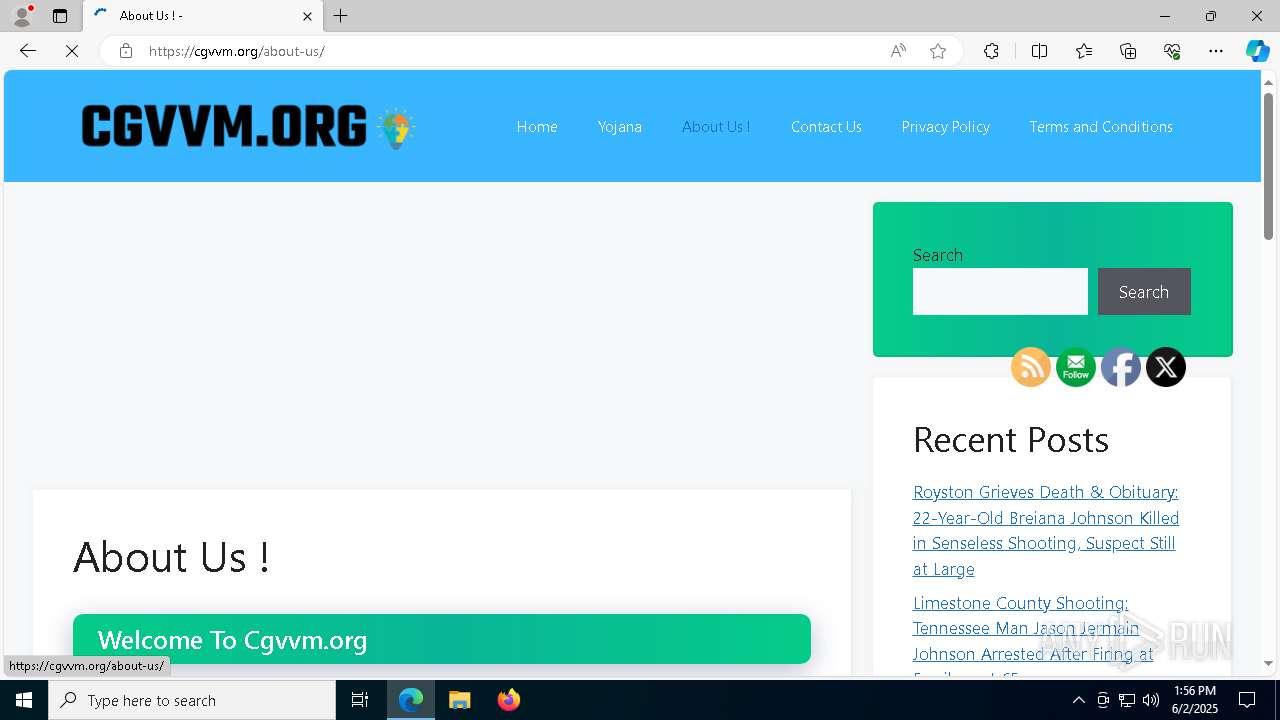Open Windows Start menu
The image size is (1280, 720).
point(24,700)
